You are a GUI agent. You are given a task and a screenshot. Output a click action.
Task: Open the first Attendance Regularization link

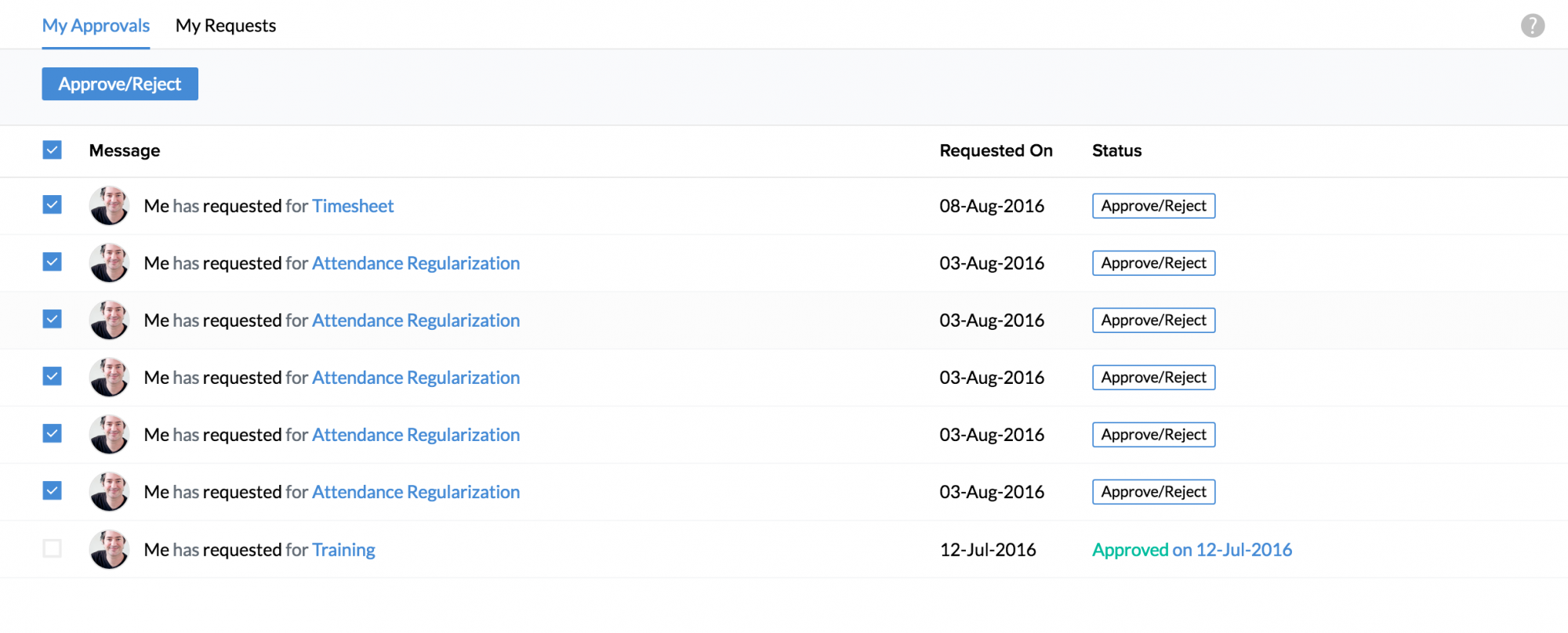pyautogui.click(x=416, y=263)
